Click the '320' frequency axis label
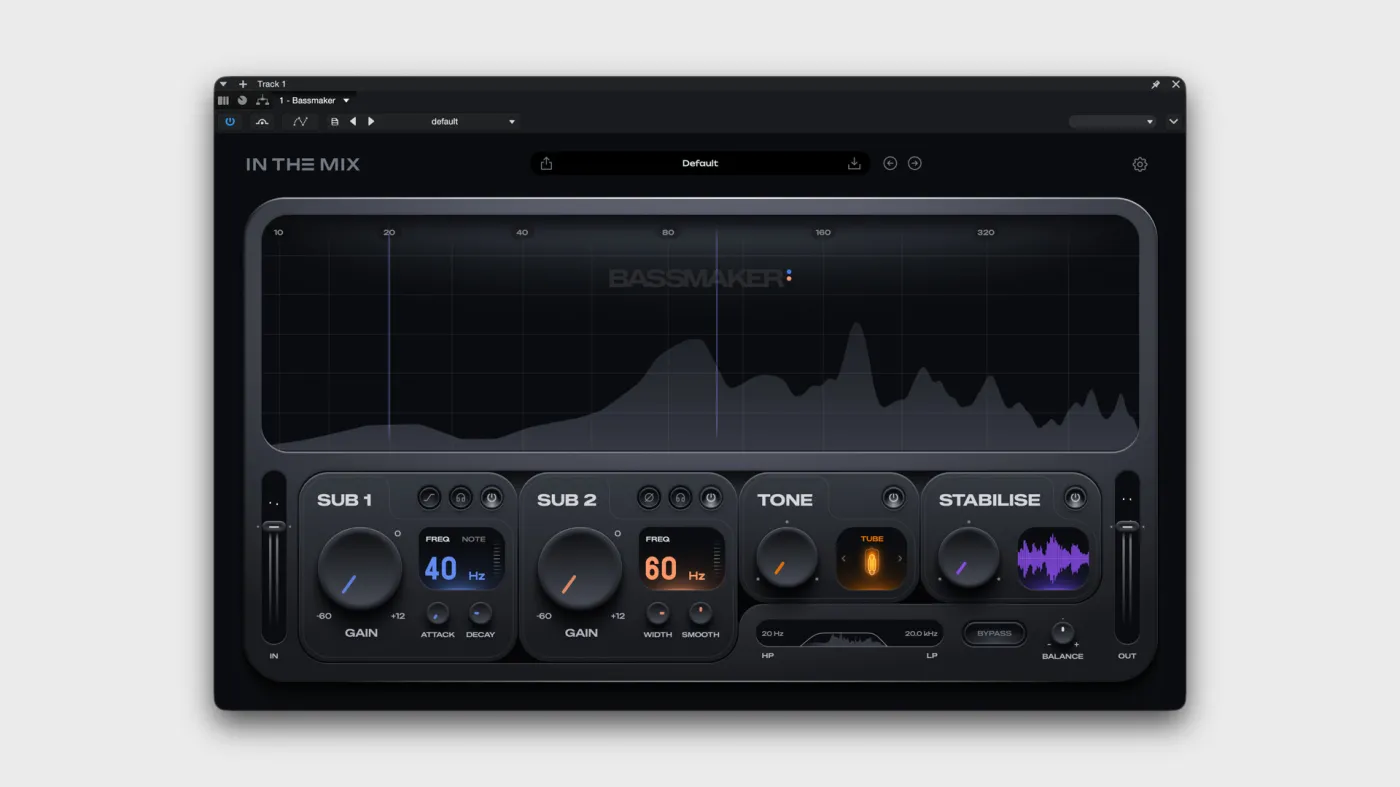Viewport: 1400px width, 787px height. (986, 232)
